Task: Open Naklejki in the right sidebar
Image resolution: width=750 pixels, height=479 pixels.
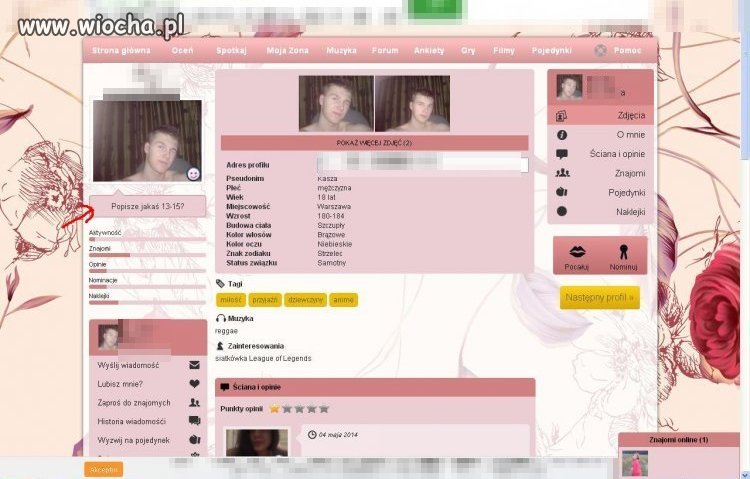Action: tap(600, 212)
